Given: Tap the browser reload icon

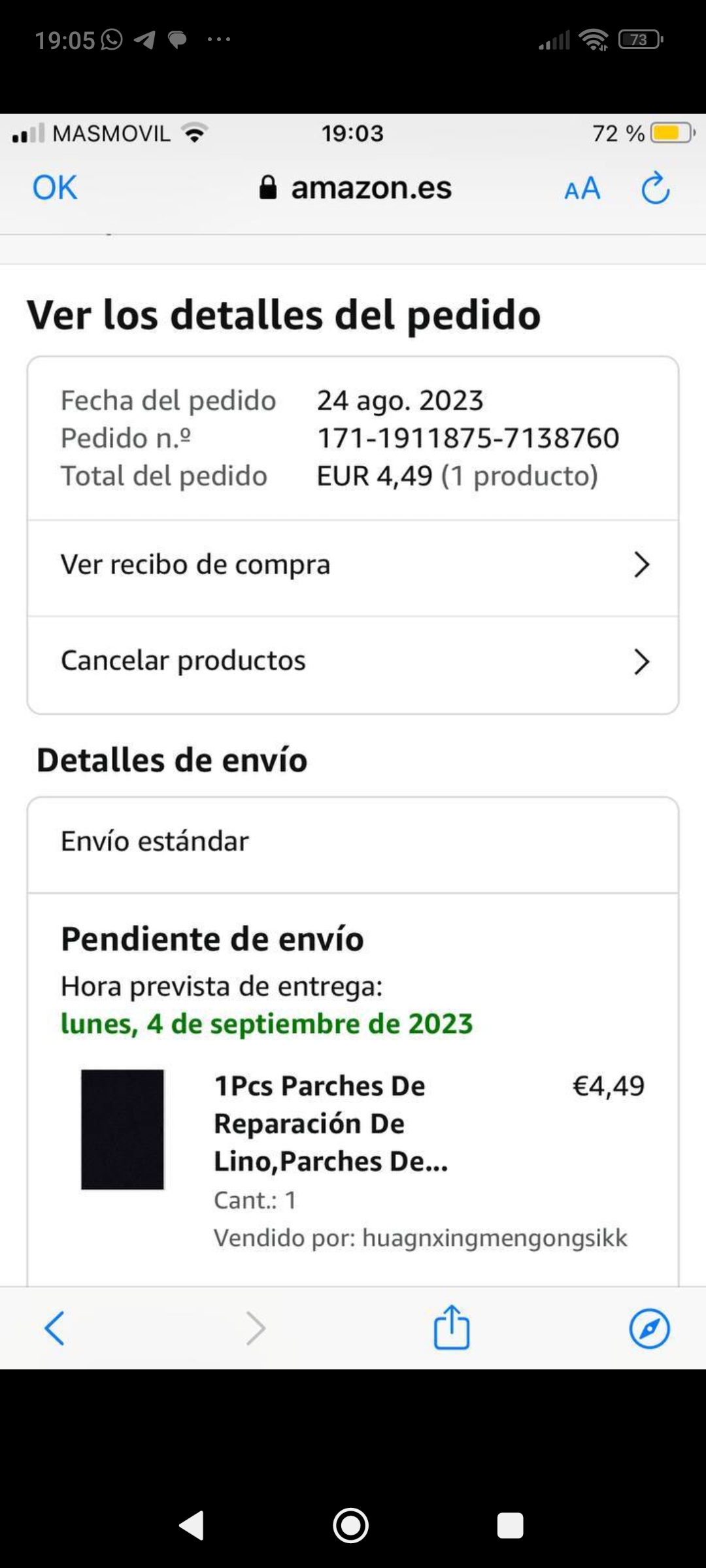Looking at the screenshot, I should (x=655, y=188).
